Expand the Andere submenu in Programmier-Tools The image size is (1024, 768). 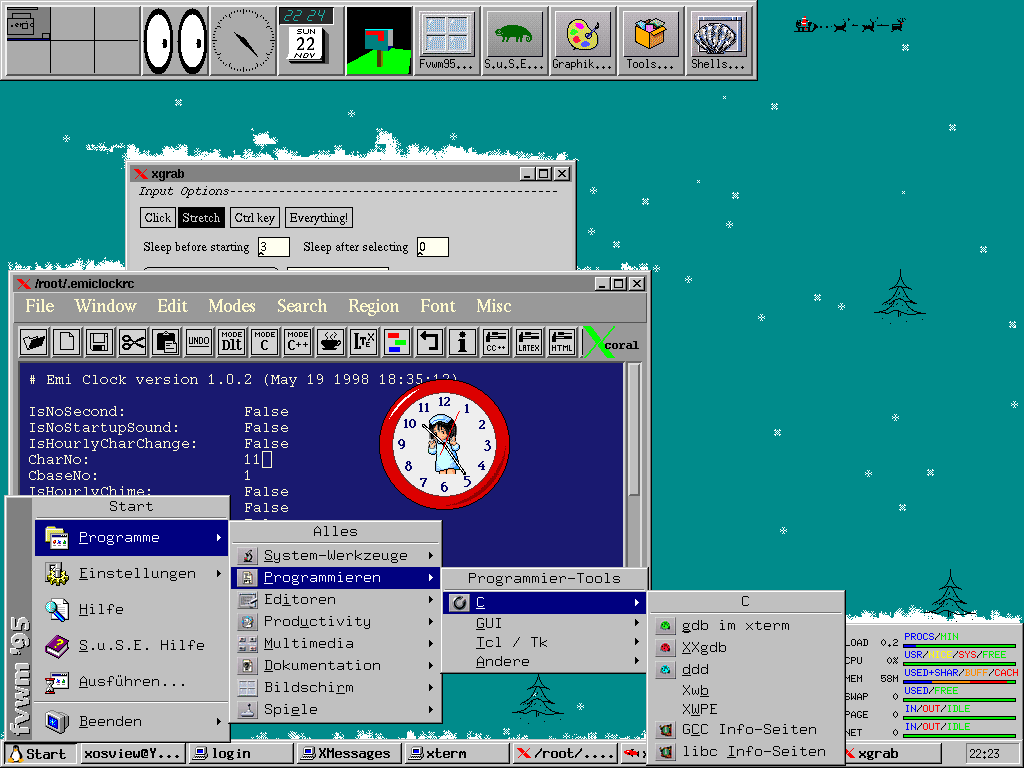point(544,661)
